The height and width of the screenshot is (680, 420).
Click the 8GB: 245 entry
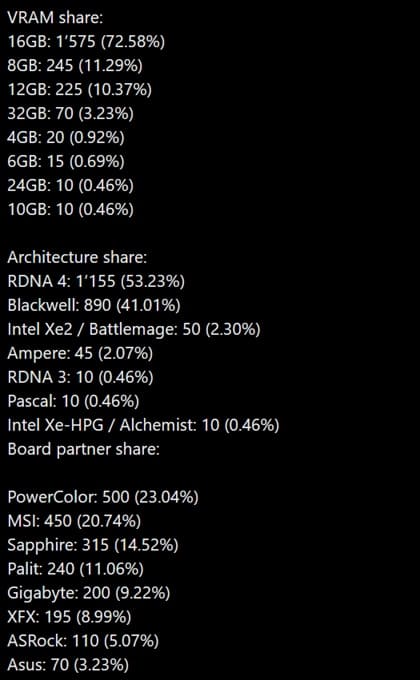click(75, 65)
